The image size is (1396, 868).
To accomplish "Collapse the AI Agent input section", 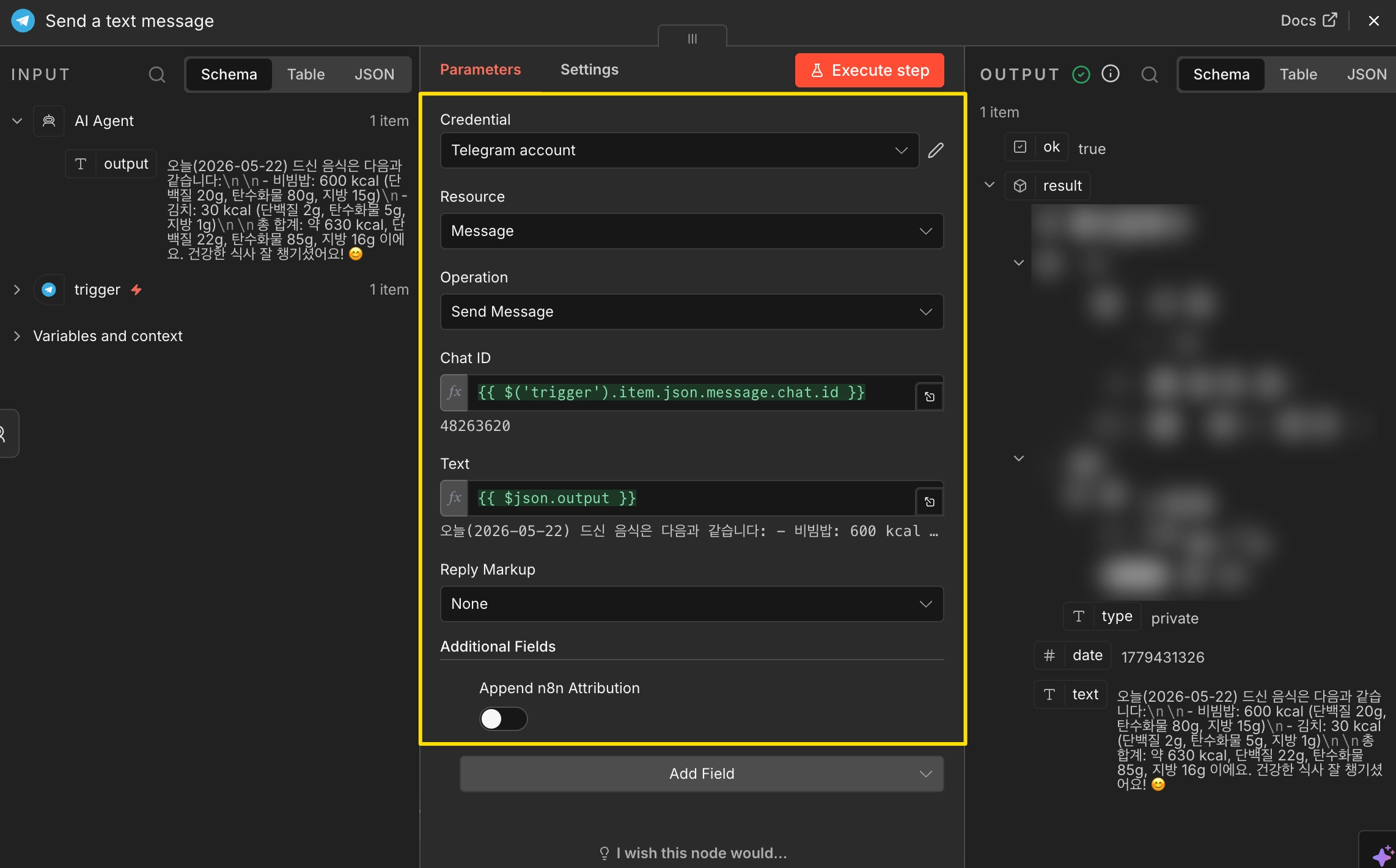I will [17, 121].
